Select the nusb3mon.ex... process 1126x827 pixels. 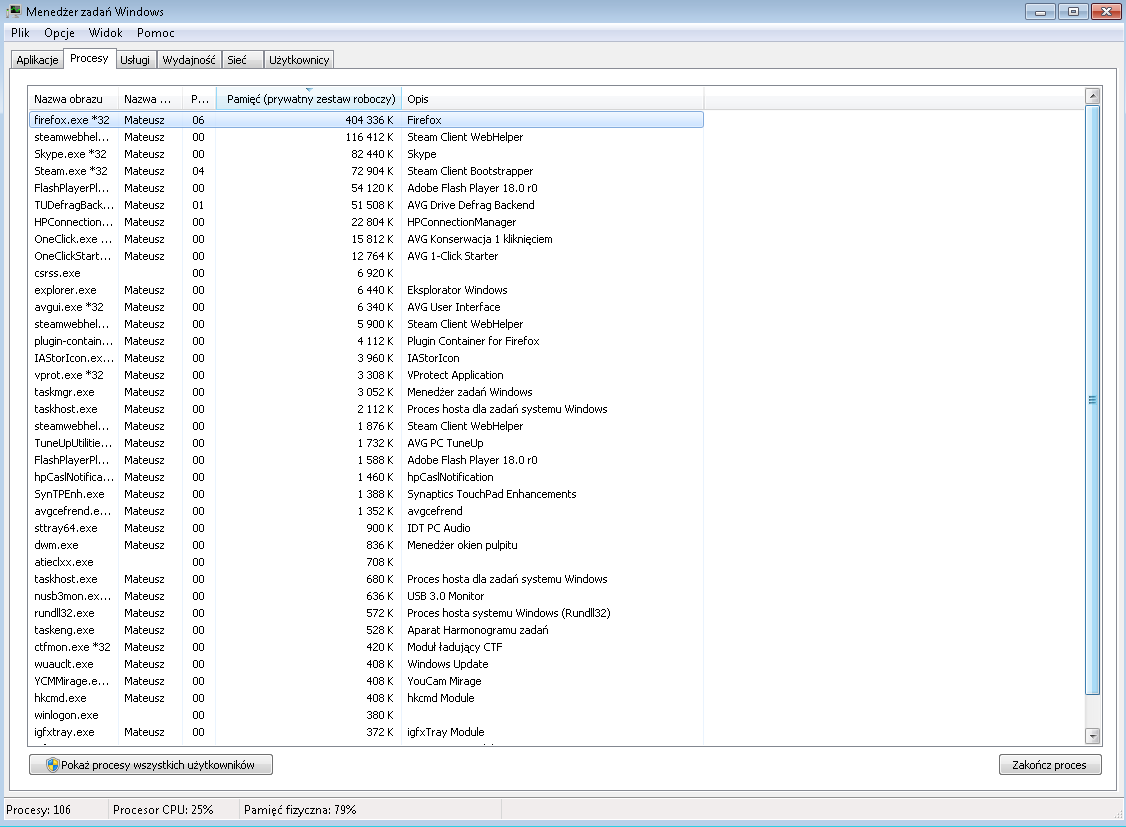click(x=366, y=596)
